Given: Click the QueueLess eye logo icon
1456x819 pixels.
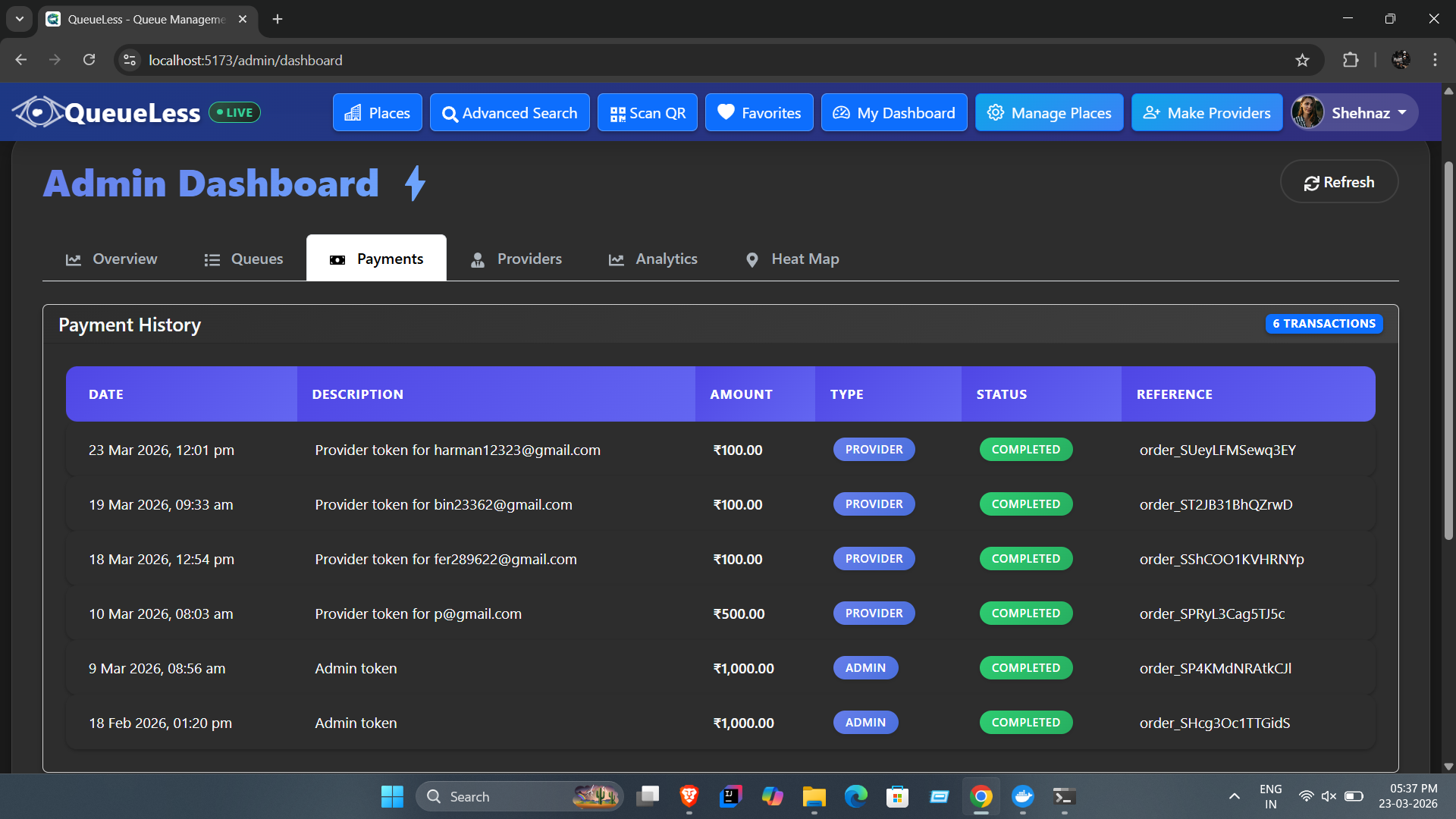Looking at the screenshot, I should point(38,112).
